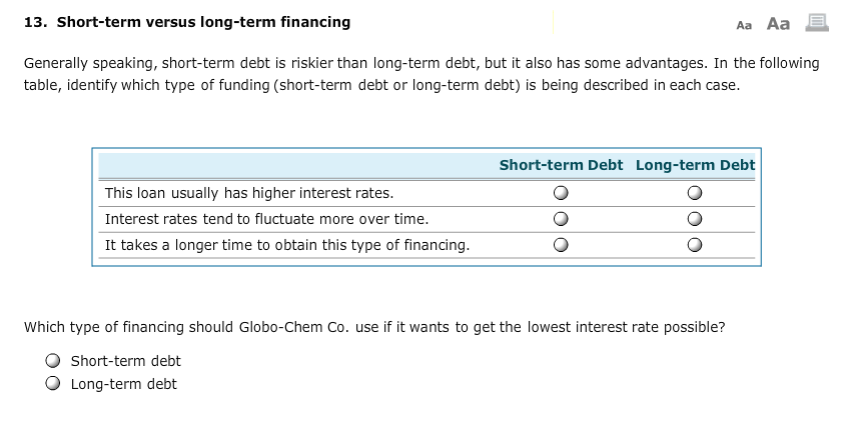Select Short-term debt radio button for Globo-Chem question
The width and height of the screenshot is (845, 421).
(52, 361)
